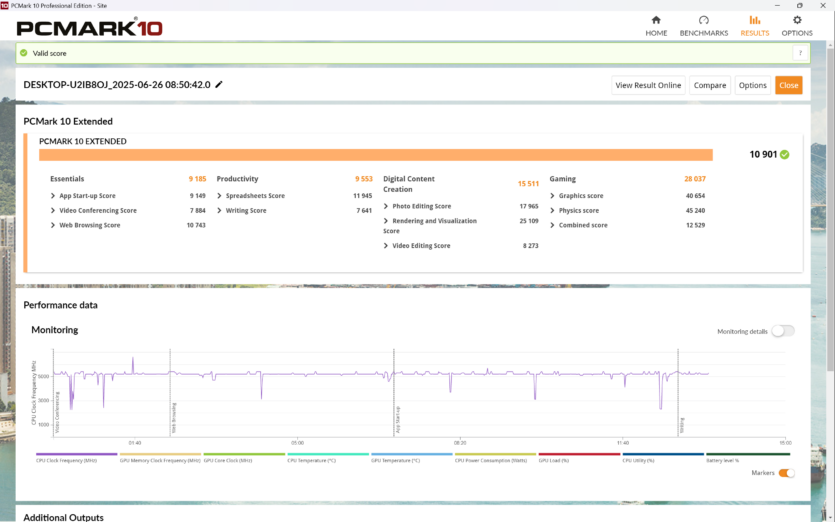Click the result name DESKTOP-U2IB8OJ text

point(117,85)
